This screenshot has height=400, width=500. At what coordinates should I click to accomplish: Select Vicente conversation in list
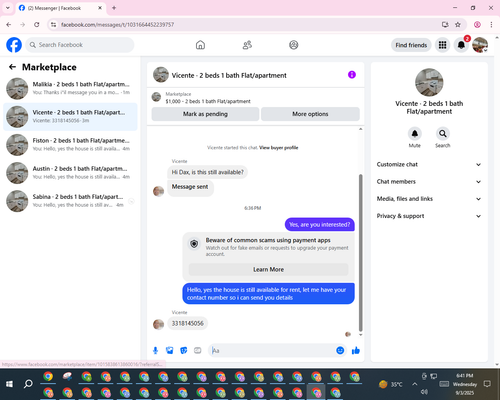click(70, 117)
